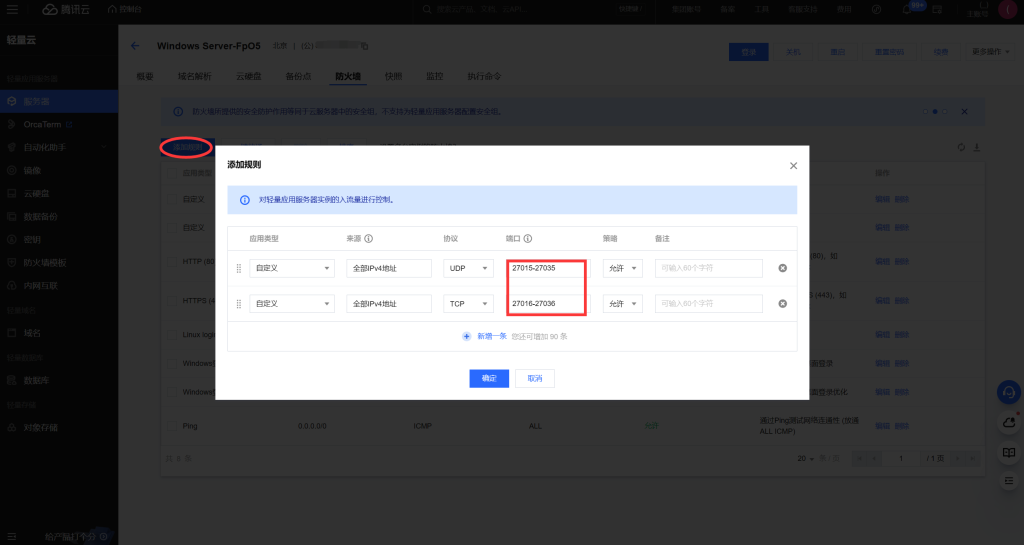The height and width of the screenshot is (545, 1024).
Task: Switch to the 监控 tab
Action: click(434, 76)
